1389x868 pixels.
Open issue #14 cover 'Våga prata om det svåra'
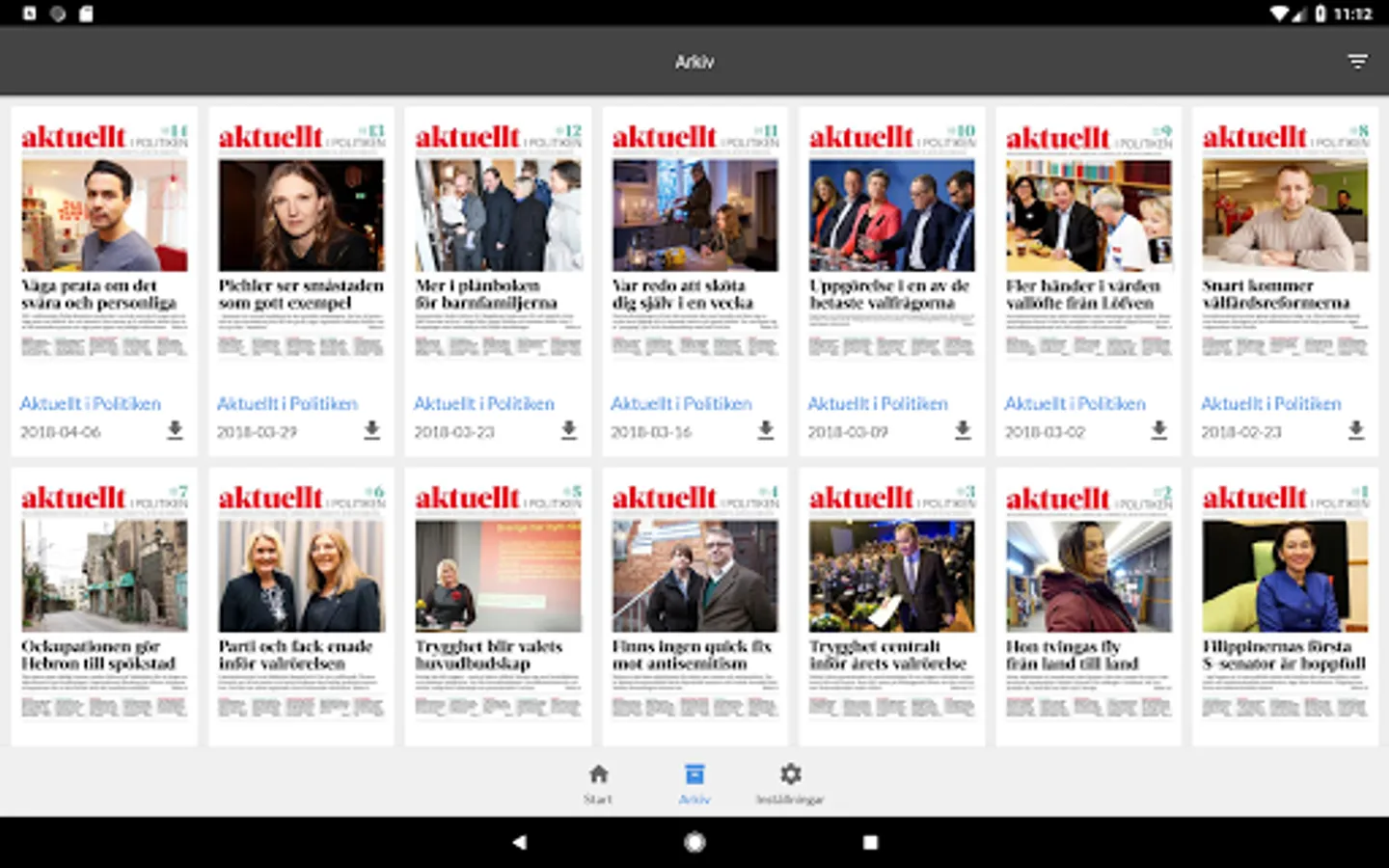click(104, 241)
